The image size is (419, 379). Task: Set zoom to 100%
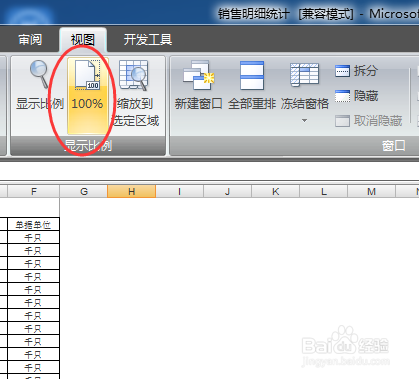pos(88,95)
